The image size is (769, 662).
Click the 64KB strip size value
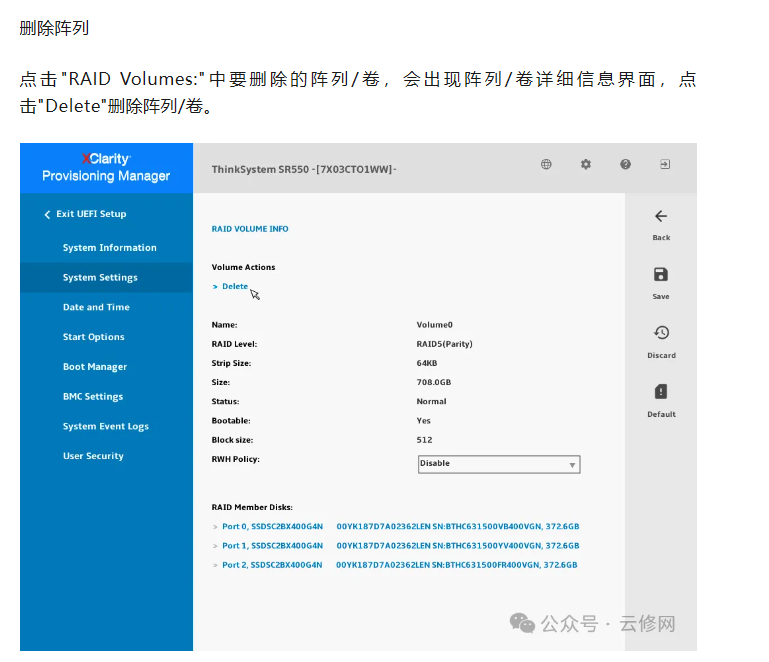tap(427, 363)
